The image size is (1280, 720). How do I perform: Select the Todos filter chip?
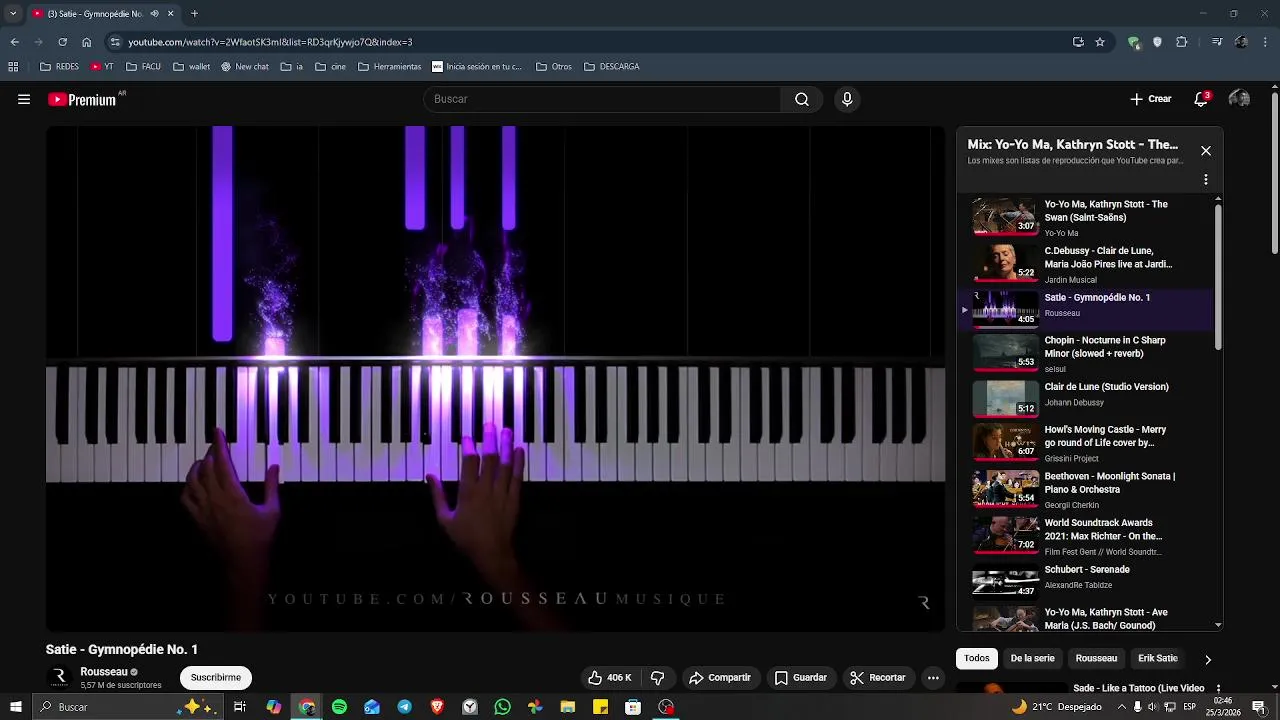click(x=977, y=658)
